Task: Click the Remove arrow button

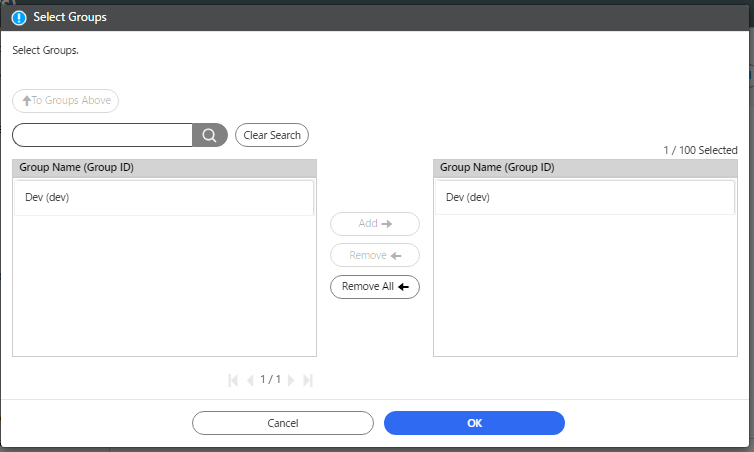Action: pyautogui.click(x=375, y=255)
